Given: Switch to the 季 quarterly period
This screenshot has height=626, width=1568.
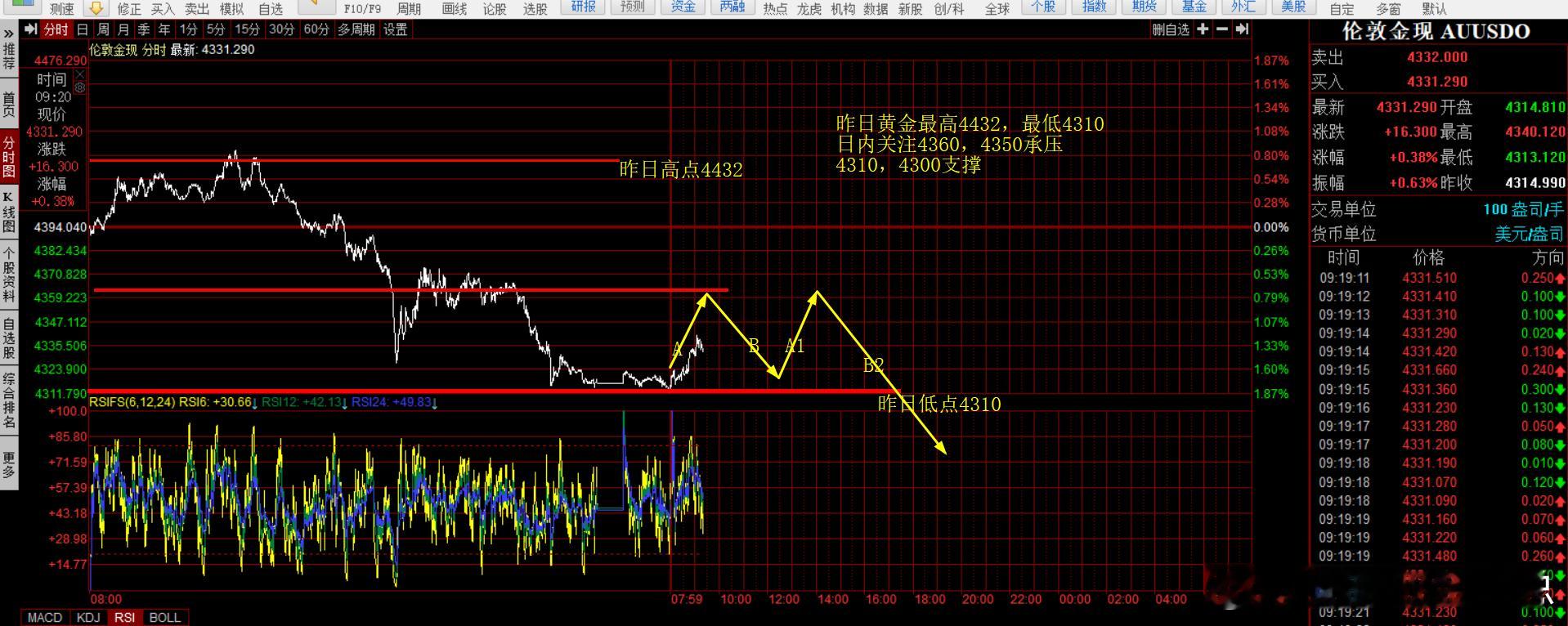Looking at the screenshot, I should pyautogui.click(x=144, y=29).
